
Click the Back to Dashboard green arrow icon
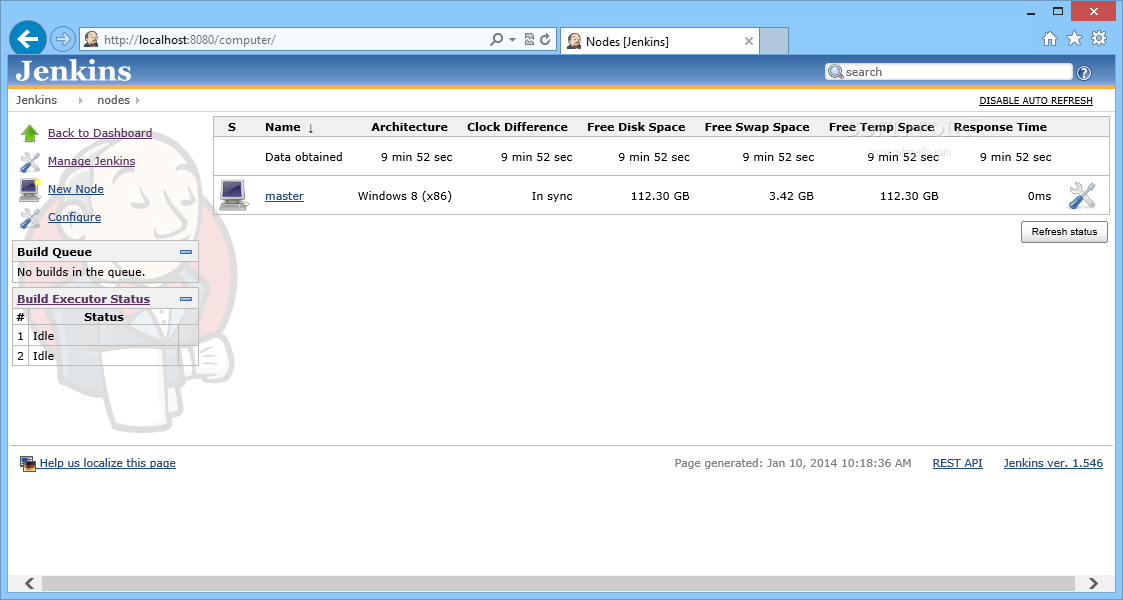click(x=29, y=133)
